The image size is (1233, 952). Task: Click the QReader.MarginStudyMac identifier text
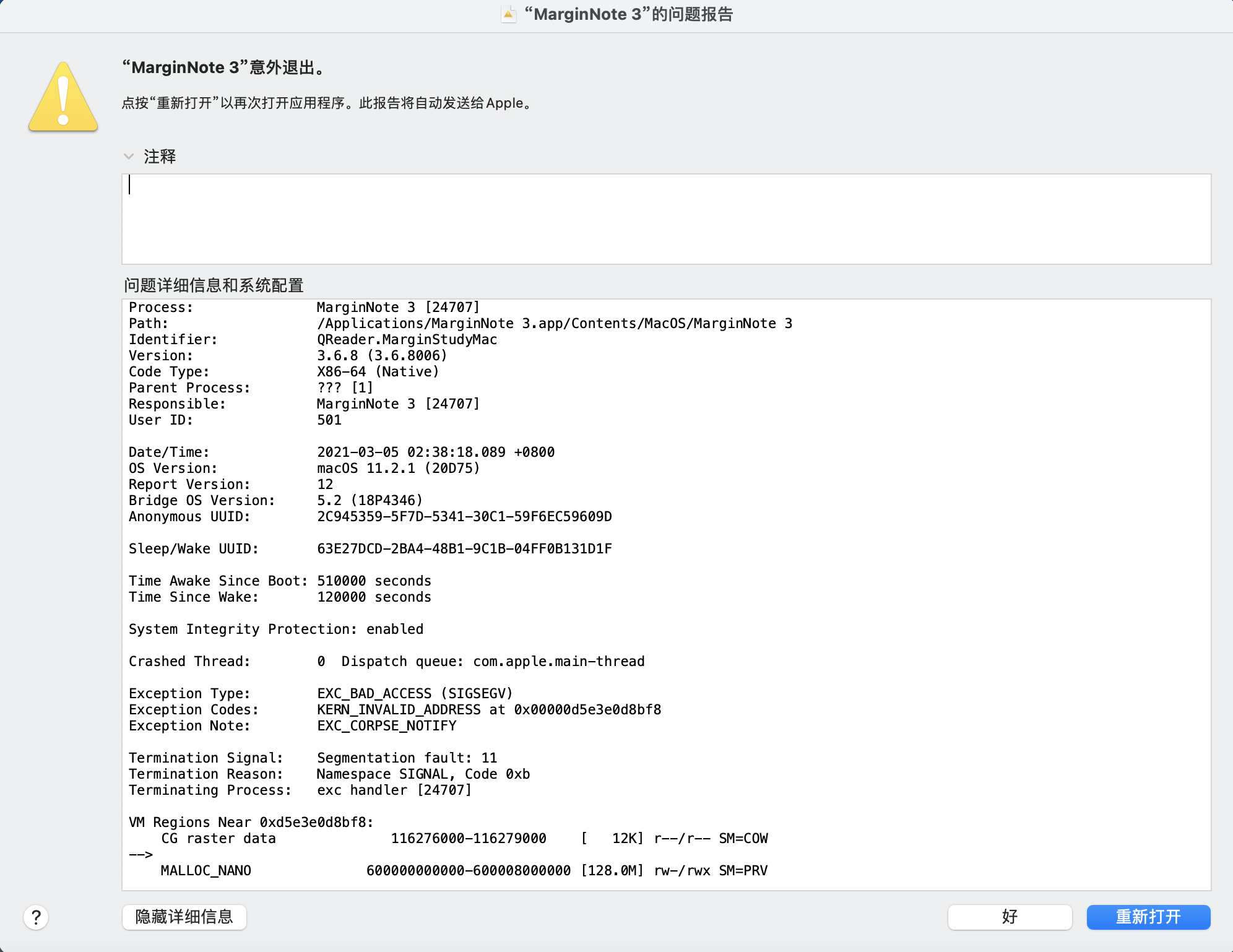pyautogui.click(x=407, y=339)
